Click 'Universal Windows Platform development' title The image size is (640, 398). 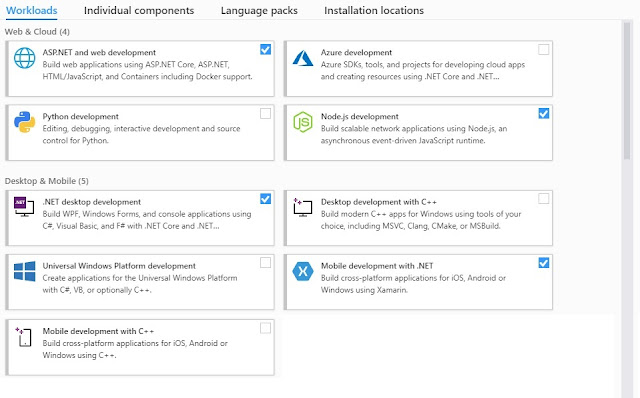[119, 266]
